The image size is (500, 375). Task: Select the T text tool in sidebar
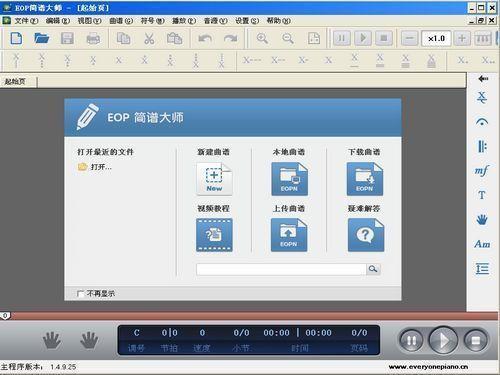point(482,195)
